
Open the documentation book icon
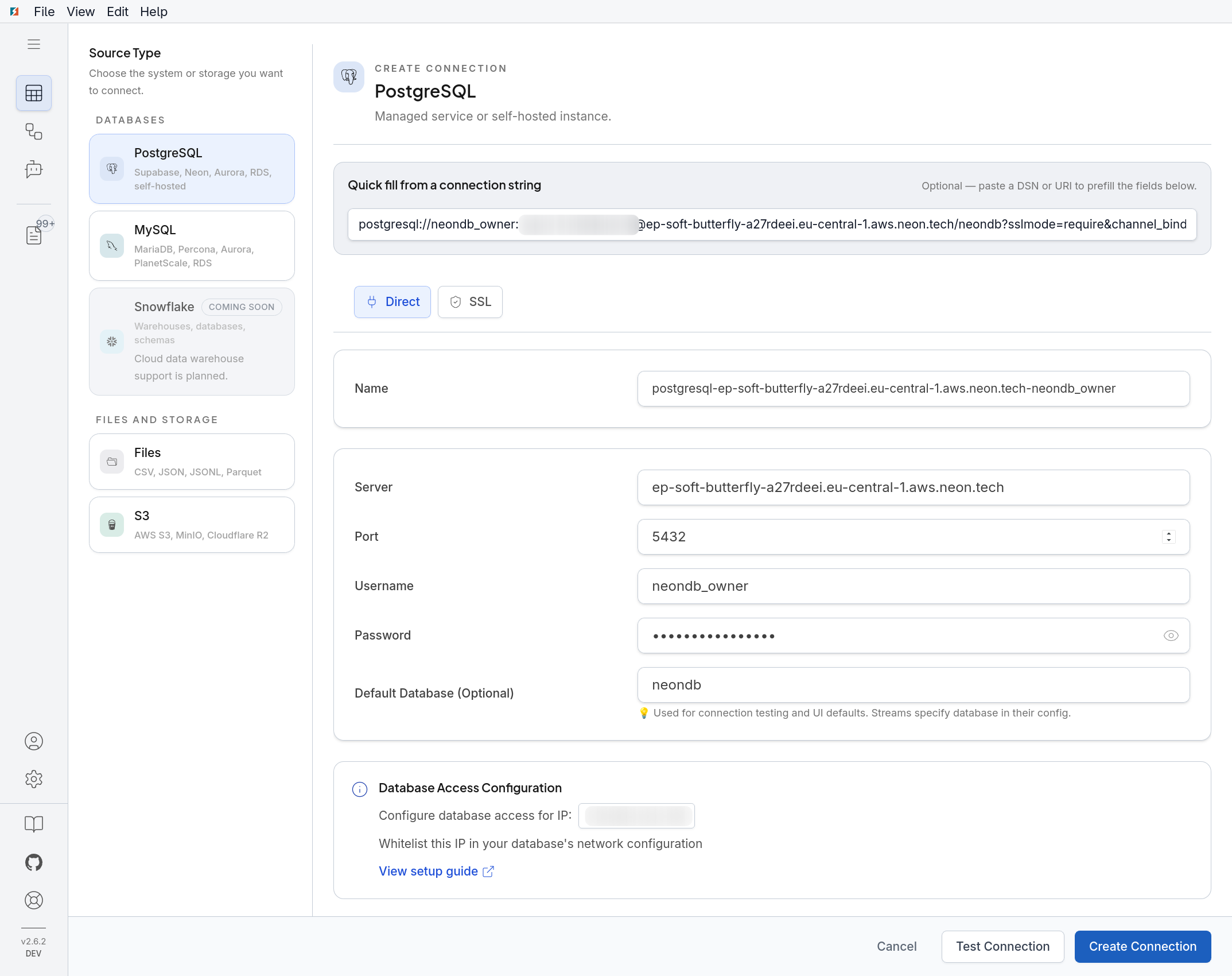click(34, 824)
